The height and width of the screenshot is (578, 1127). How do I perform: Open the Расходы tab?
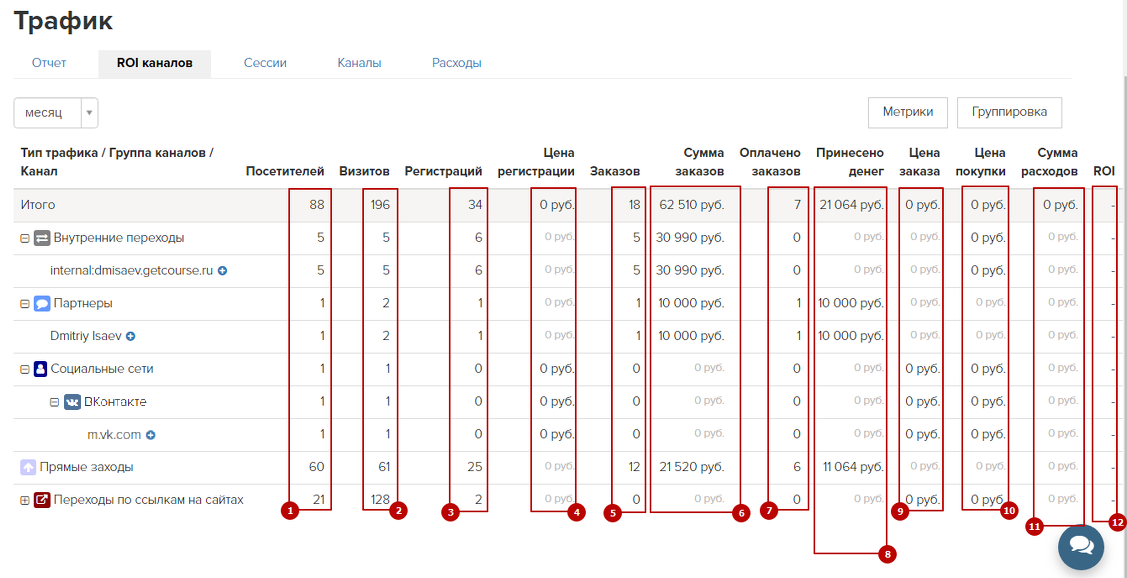456,63
